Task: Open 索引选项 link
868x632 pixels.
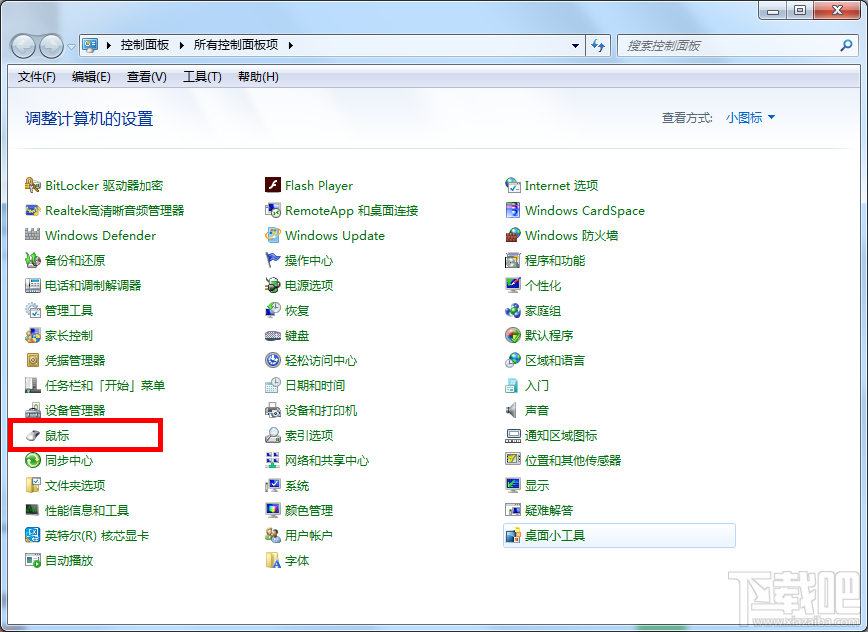Action: coord(309,436)
